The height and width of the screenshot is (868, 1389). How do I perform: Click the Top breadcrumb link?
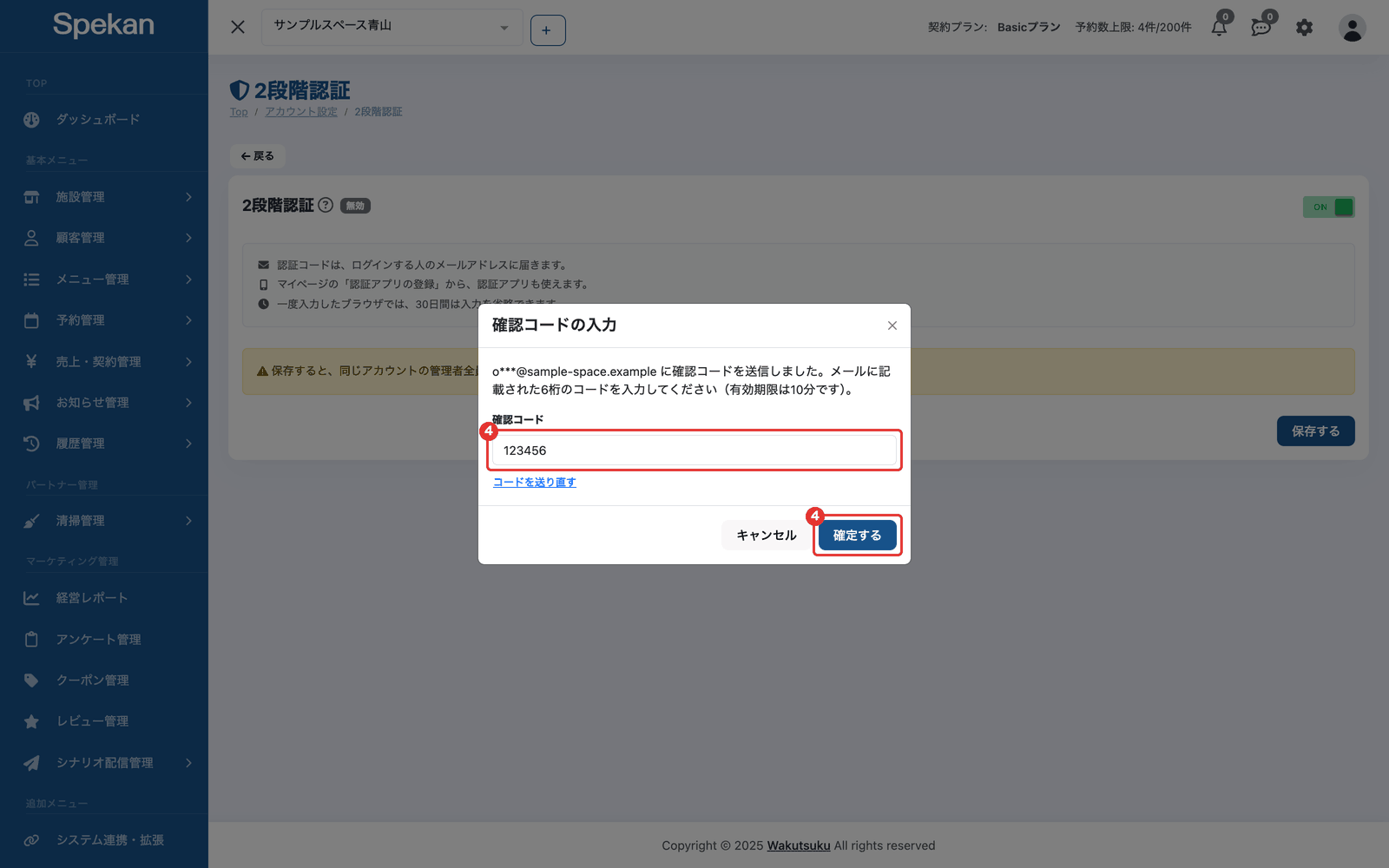tap(239, 112)
